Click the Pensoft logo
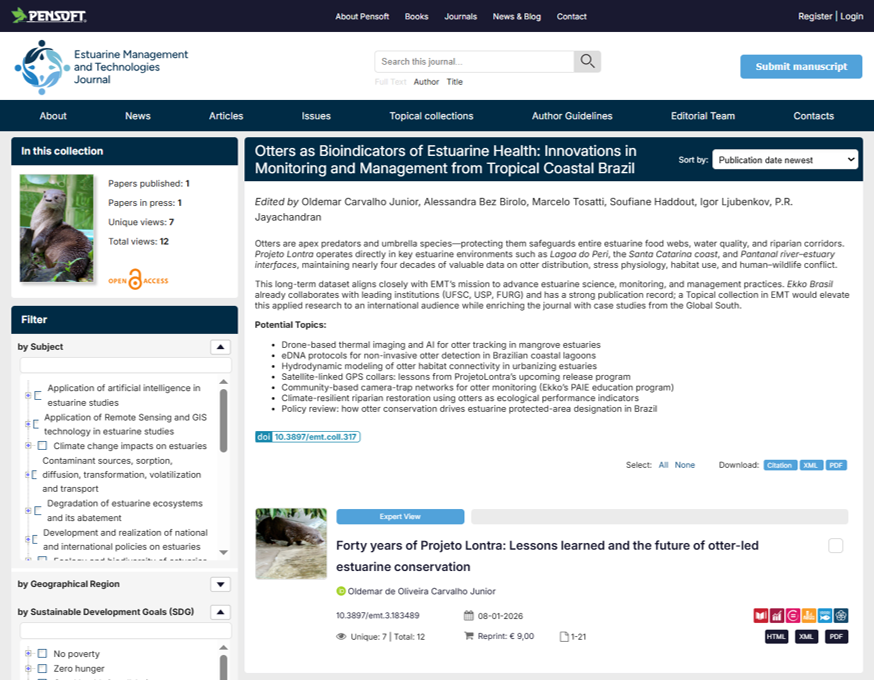The width and height of the screenshot is (874, 680). pos(49,16)
